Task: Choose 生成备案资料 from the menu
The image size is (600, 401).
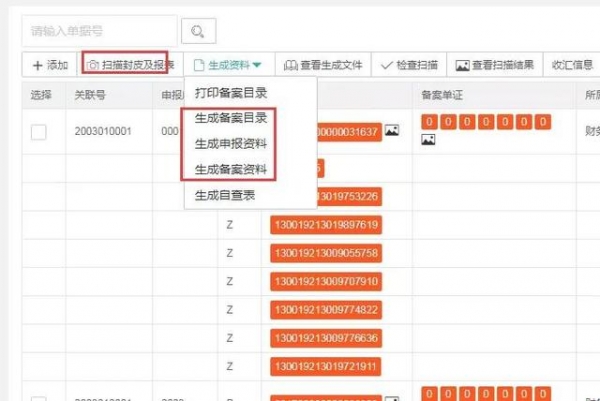Action: pos(231,168)
